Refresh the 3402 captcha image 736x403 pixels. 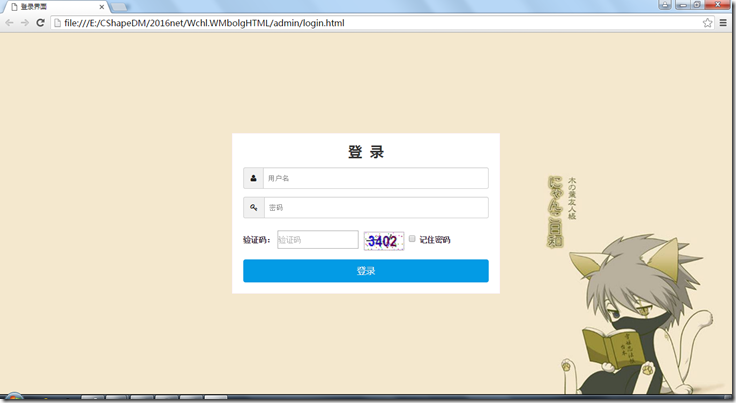coord(383,241)
